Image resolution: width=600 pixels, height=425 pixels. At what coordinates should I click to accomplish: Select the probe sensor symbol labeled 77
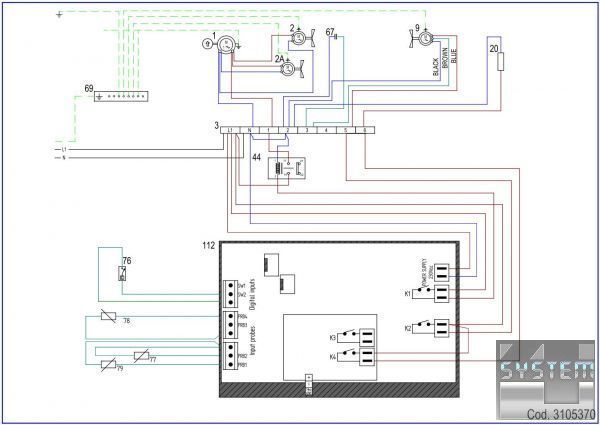click(141, 354)
